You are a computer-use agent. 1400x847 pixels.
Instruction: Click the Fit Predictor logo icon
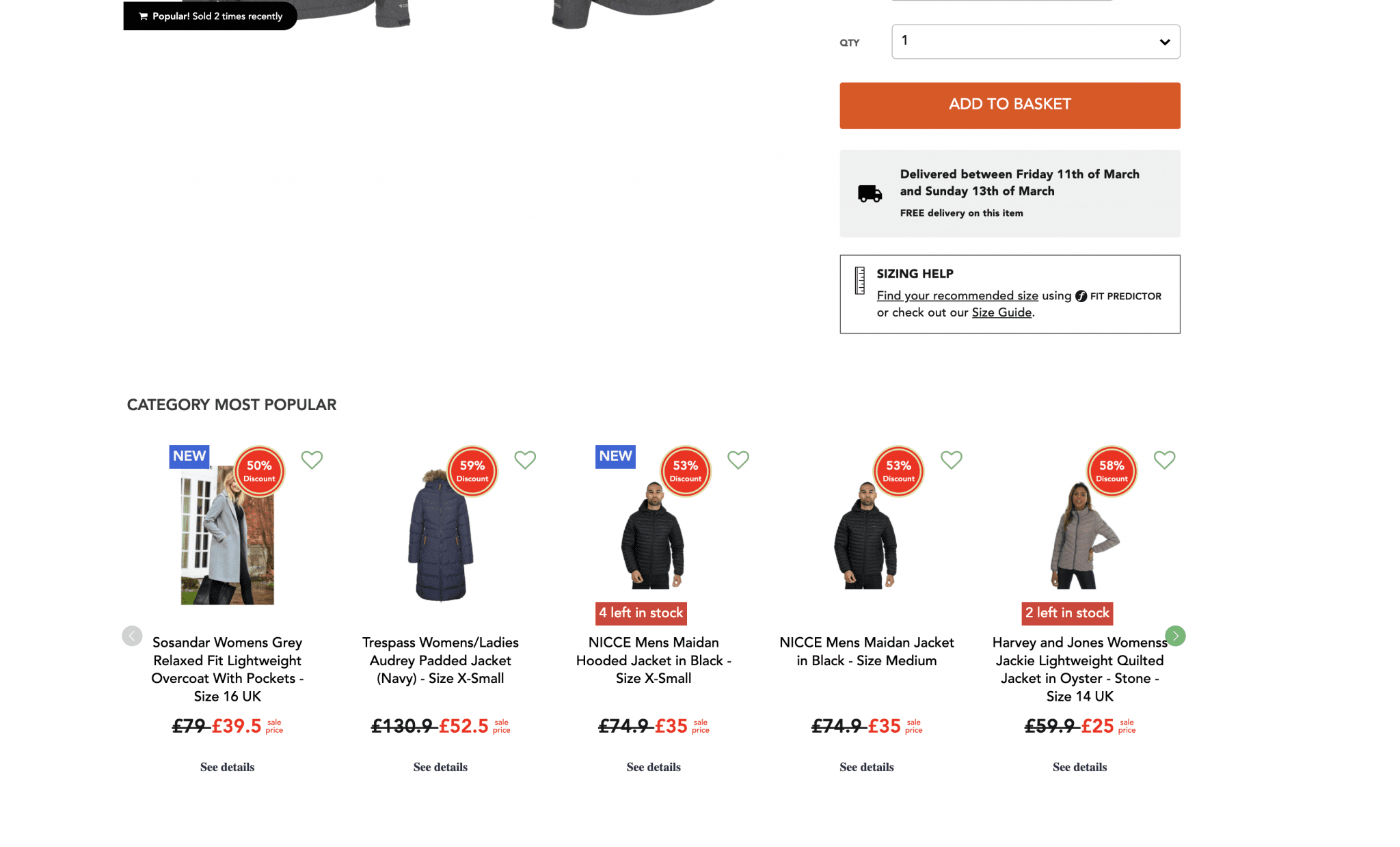1081,296
